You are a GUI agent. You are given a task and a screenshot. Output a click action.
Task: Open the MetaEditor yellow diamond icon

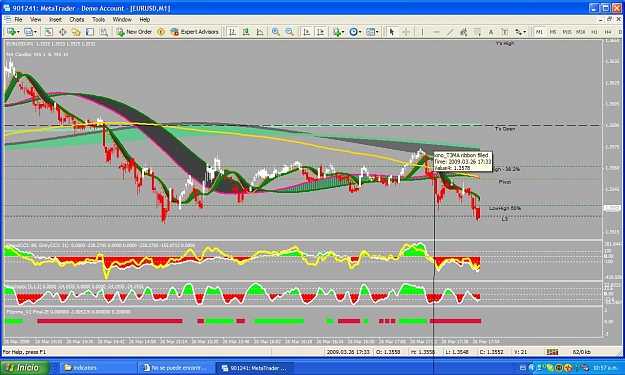click(161, 31)
